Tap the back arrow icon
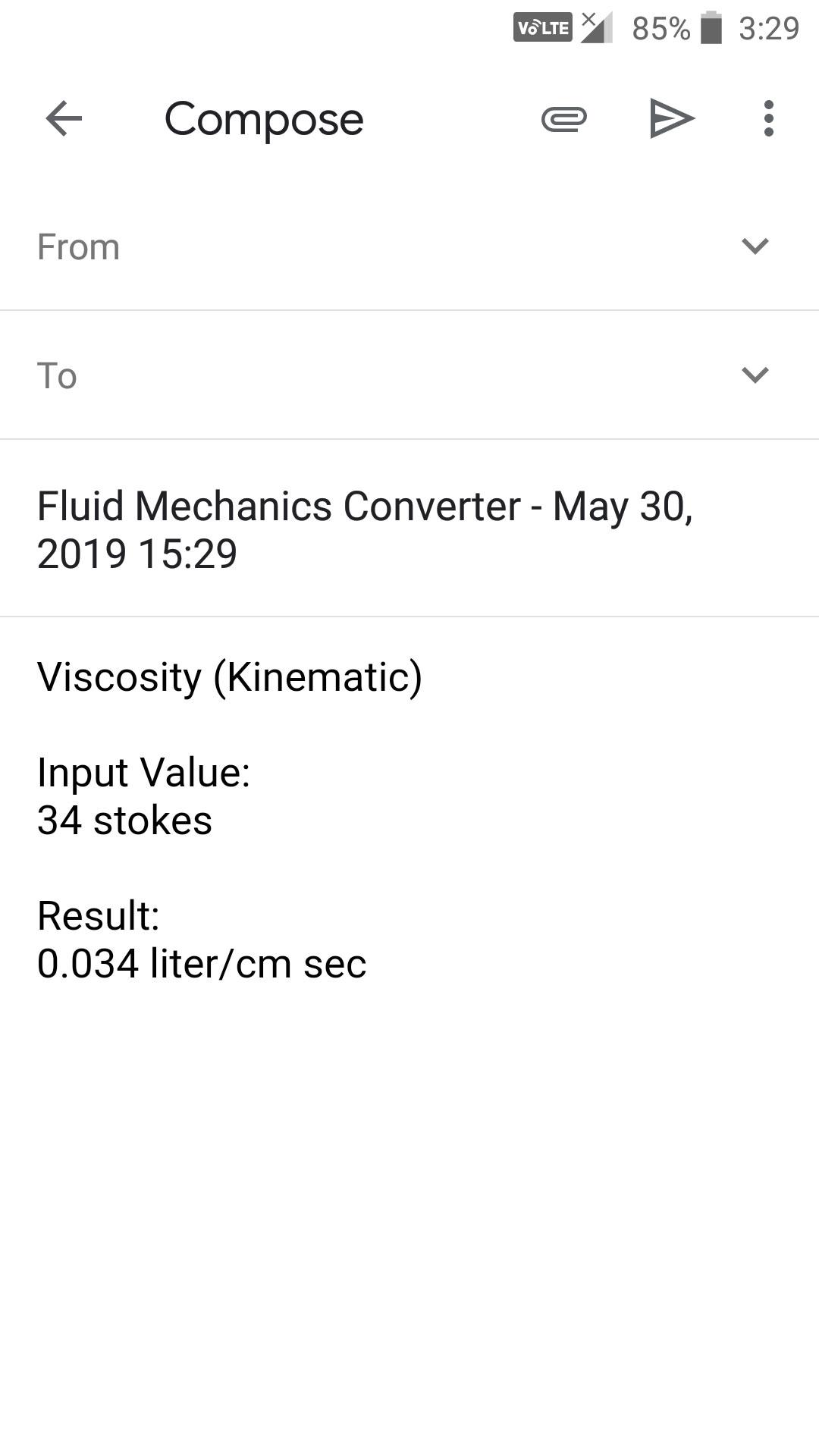Image resolution: width=819 pixels, height=1456 pixels. 64,119
